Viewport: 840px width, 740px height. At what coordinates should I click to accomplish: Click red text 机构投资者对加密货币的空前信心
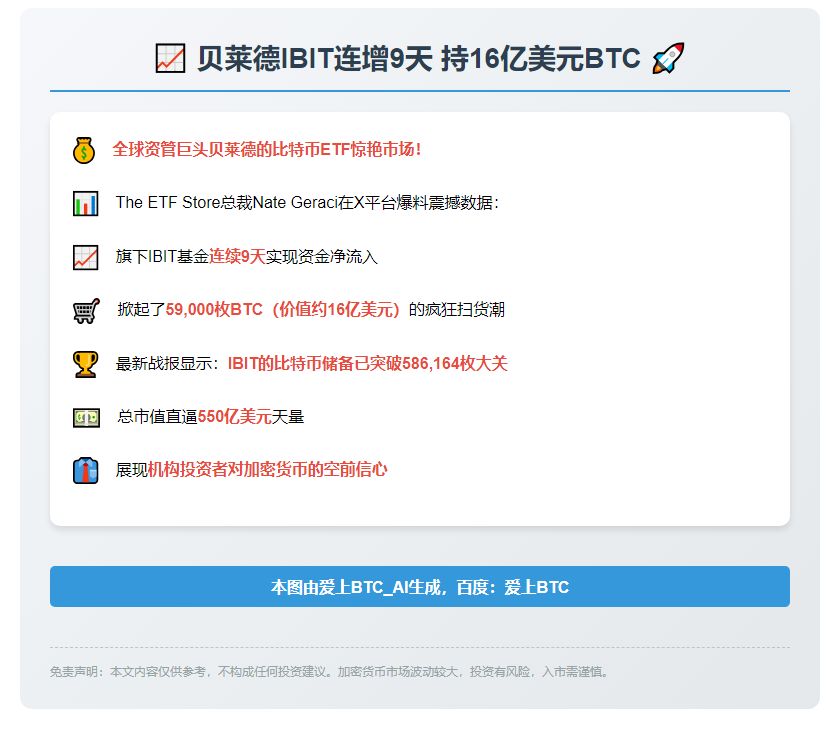click(267, 470)
